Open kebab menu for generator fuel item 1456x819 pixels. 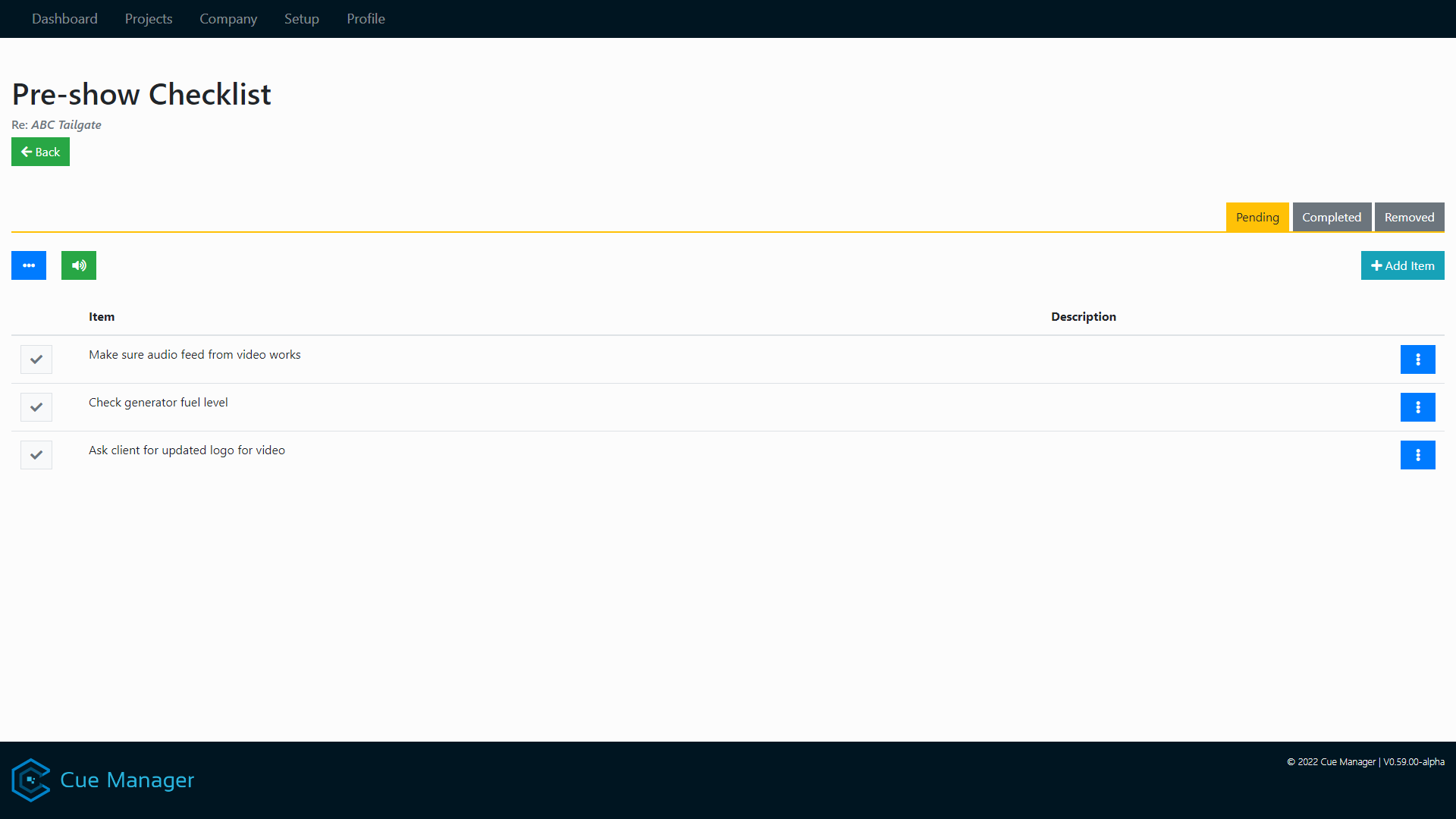(x=1417, y=407)
